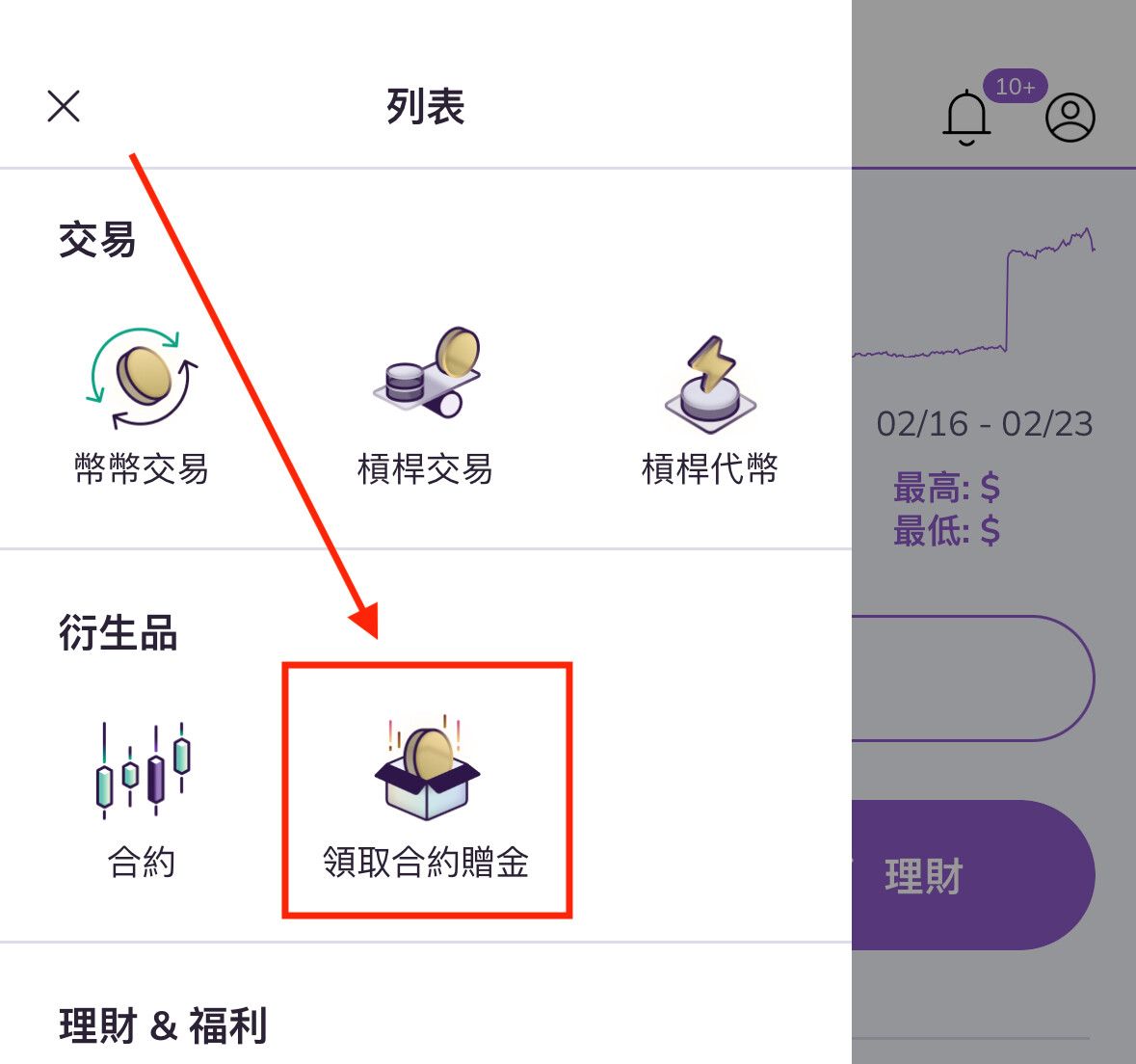The width and height of the screenshot is (1136, 1064).
Task: Open 槓桿交易 margin trading icon
Action: (426, 372)
